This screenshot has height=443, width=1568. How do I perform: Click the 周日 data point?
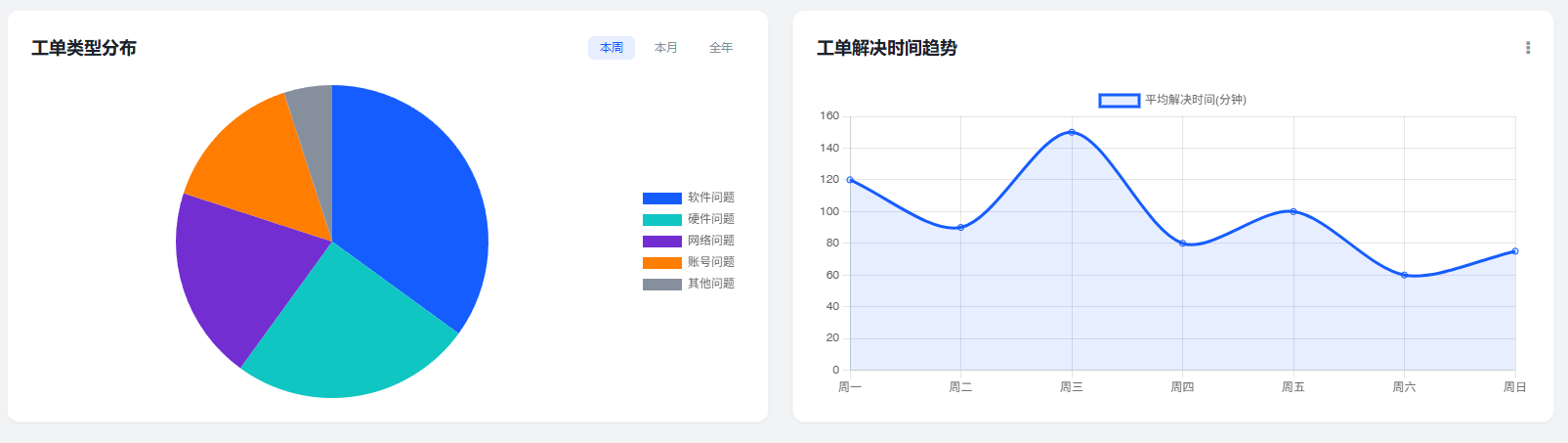tap(1515, 251)
